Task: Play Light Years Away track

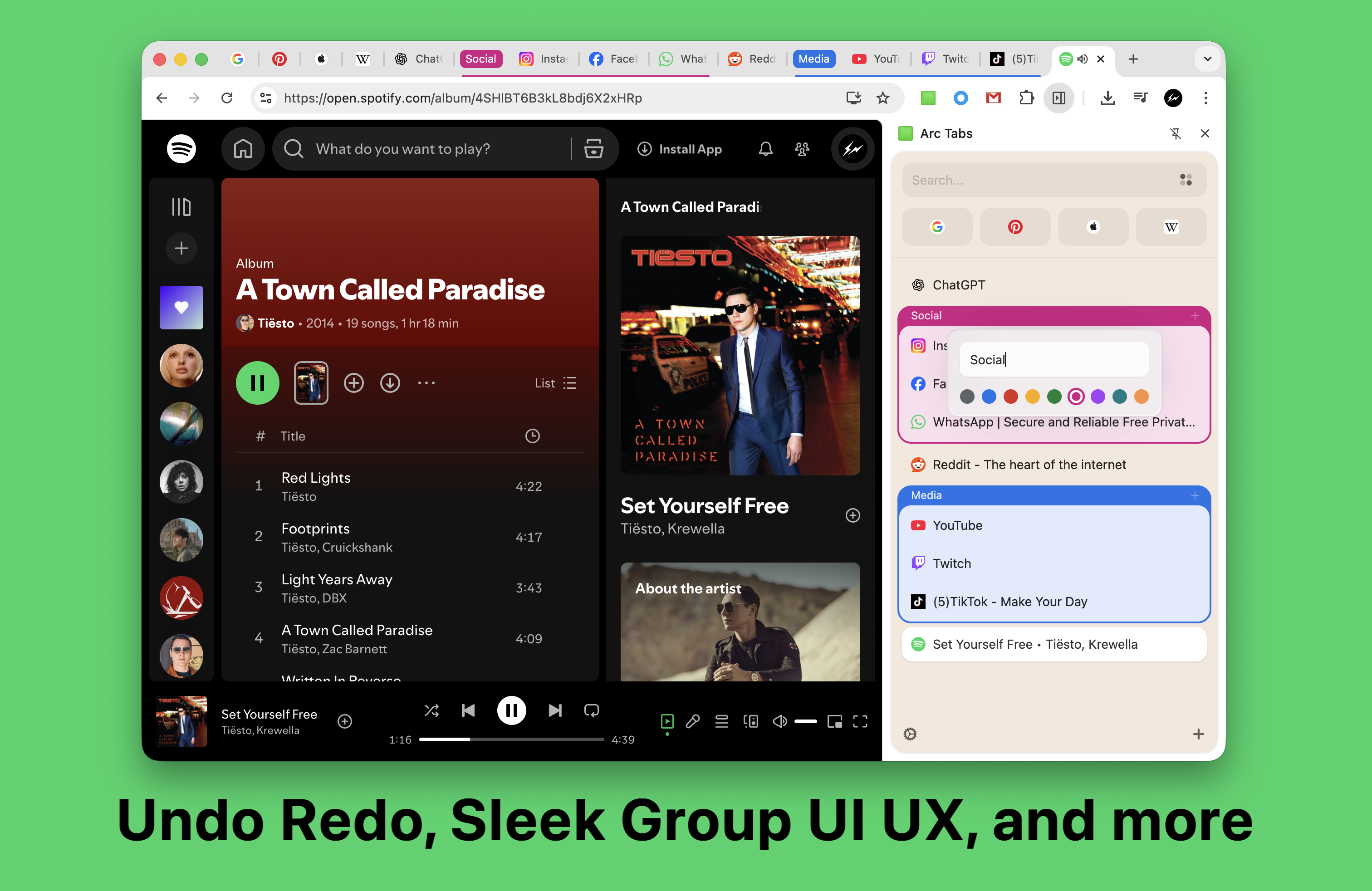Action: tap(410, 588)
